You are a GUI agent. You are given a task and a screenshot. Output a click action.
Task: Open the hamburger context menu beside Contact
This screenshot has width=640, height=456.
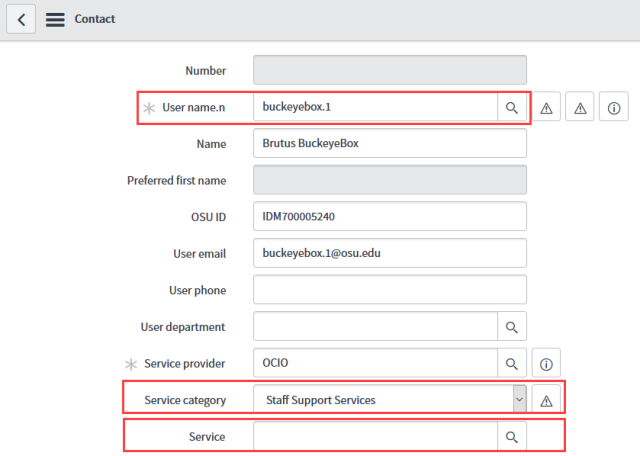(55, 19)
